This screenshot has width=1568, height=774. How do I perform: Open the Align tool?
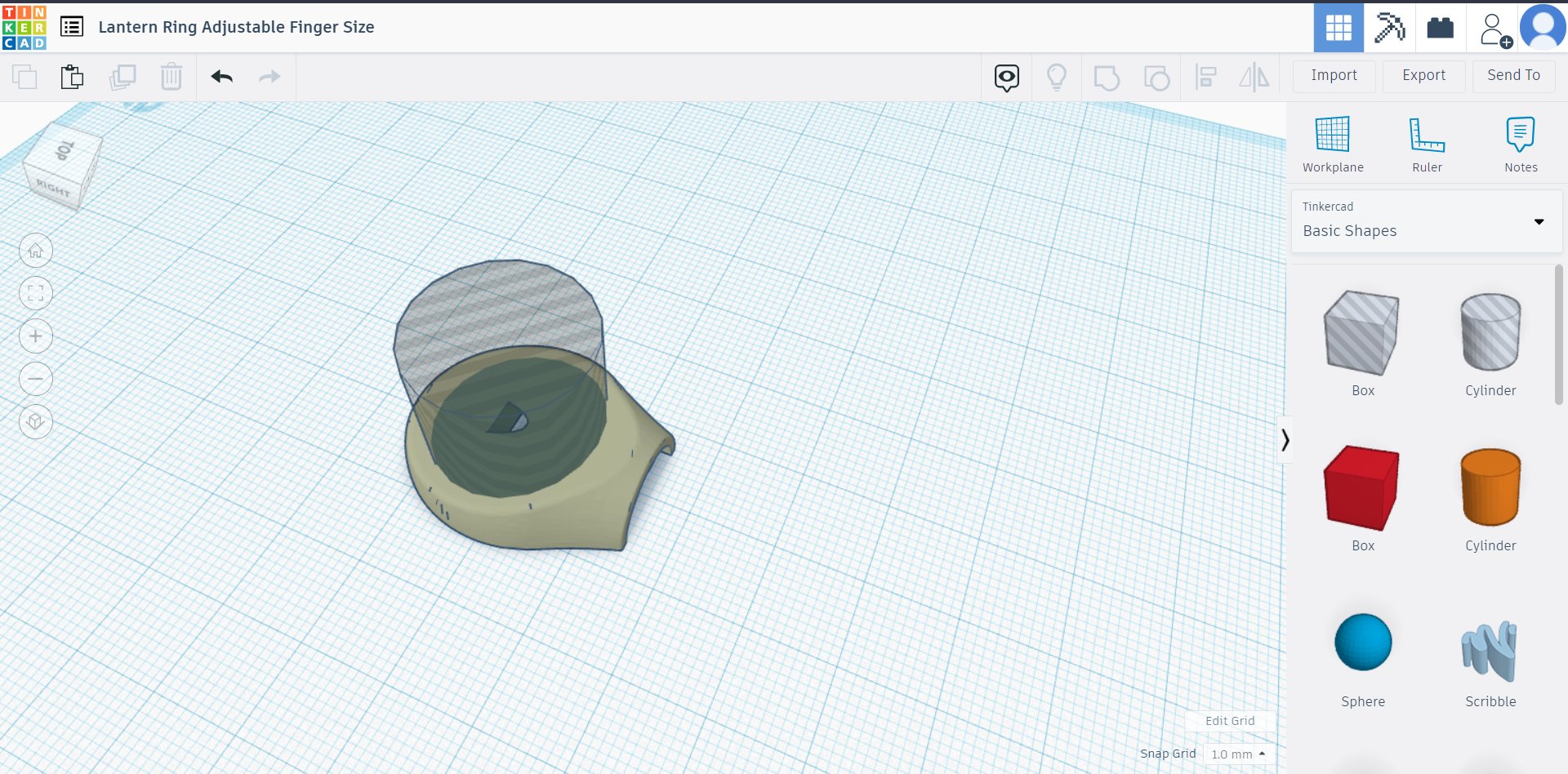[1206, 77]
